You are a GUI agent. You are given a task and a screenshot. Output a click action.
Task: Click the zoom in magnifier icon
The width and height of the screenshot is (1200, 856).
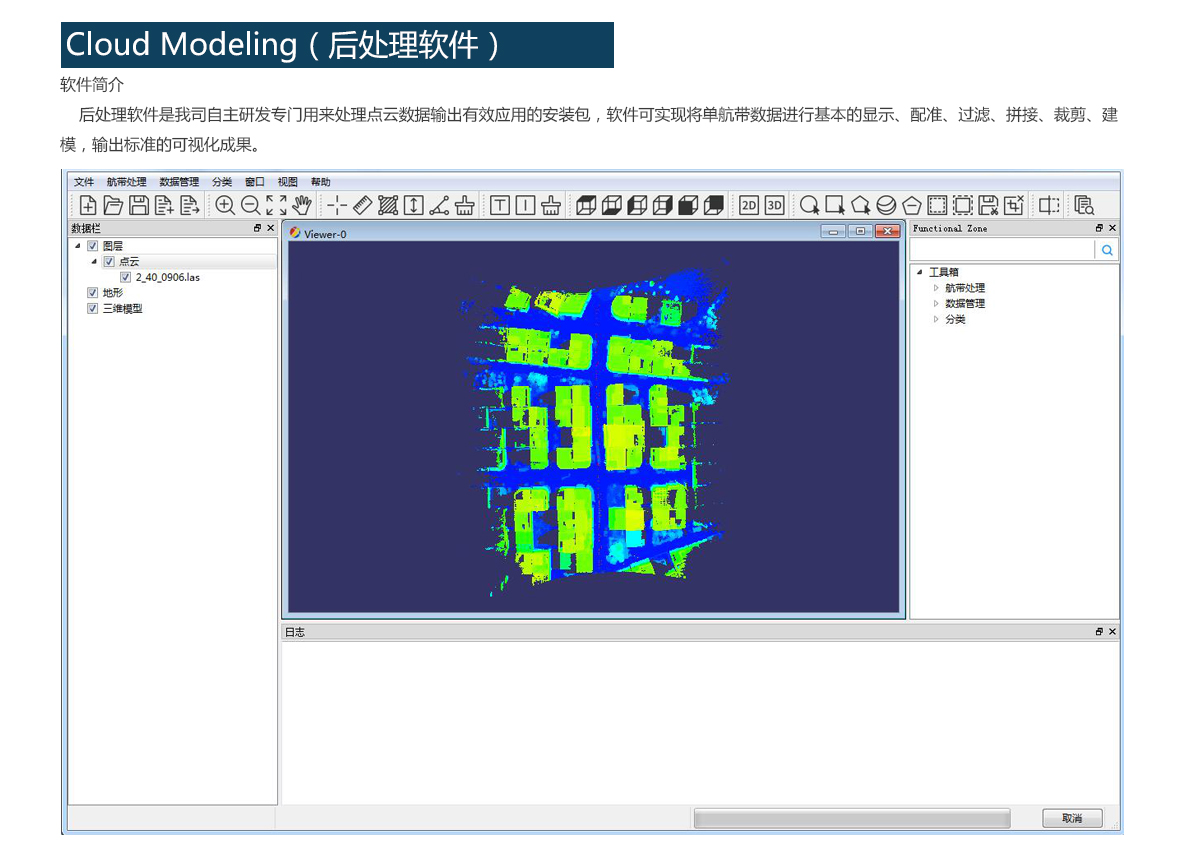[225, 206]
